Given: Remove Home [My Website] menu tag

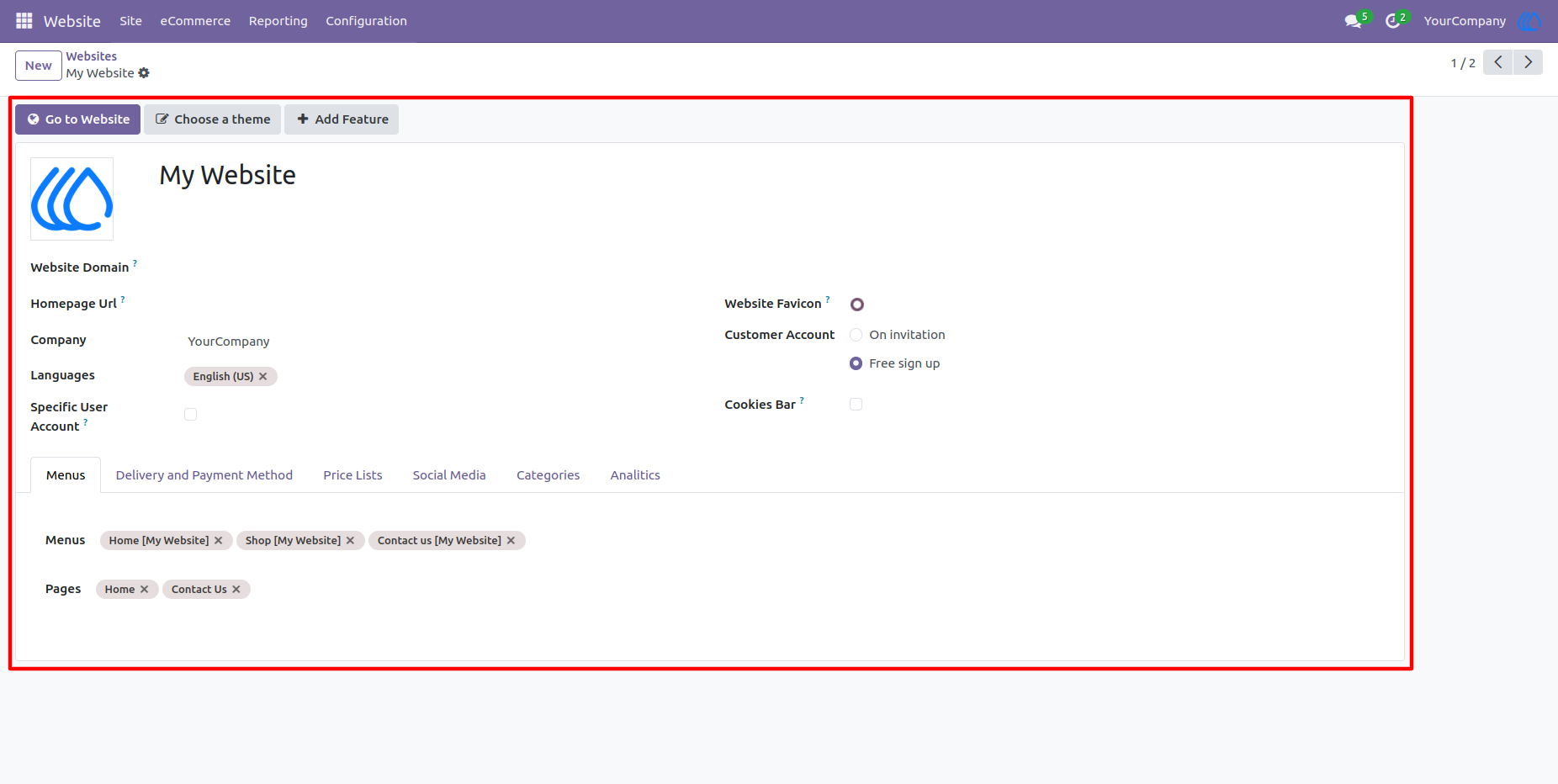Looking at the screenshot, I should tap(219, 540).
